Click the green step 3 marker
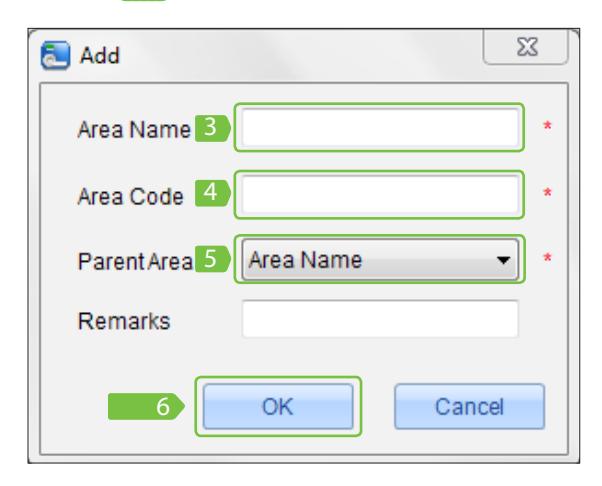 (x=213, y=128)
